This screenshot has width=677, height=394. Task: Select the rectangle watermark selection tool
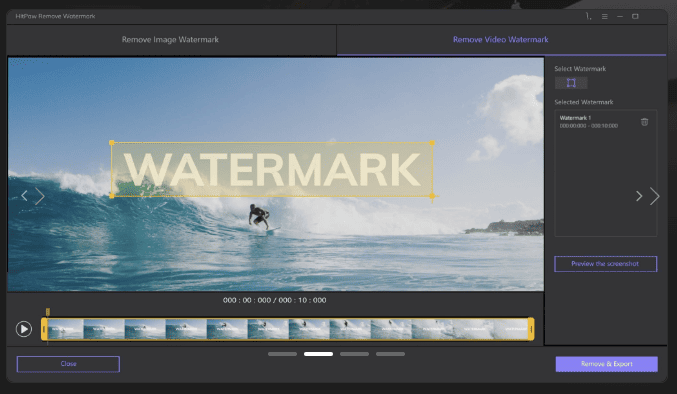click(571, 83)
